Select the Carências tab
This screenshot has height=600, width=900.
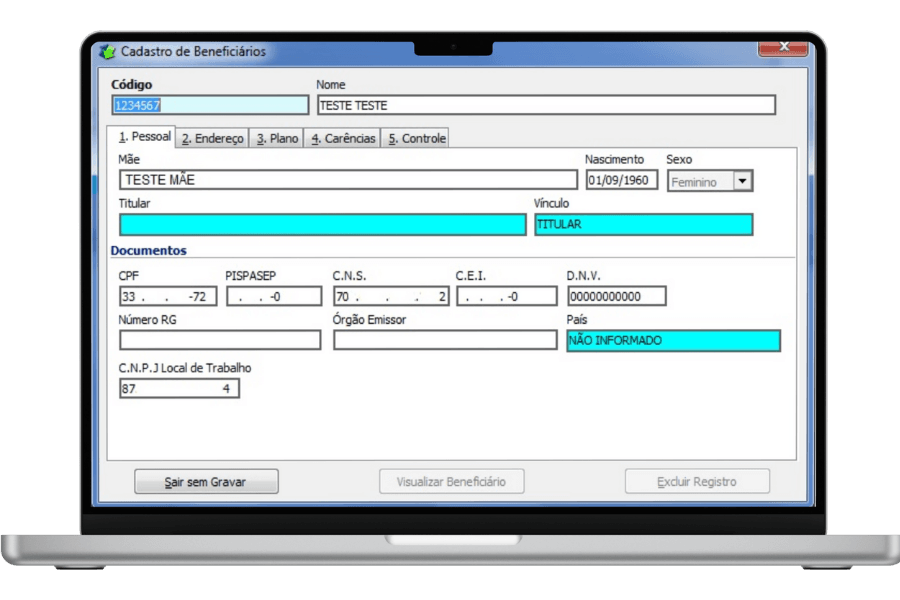(x=343, y=139)
